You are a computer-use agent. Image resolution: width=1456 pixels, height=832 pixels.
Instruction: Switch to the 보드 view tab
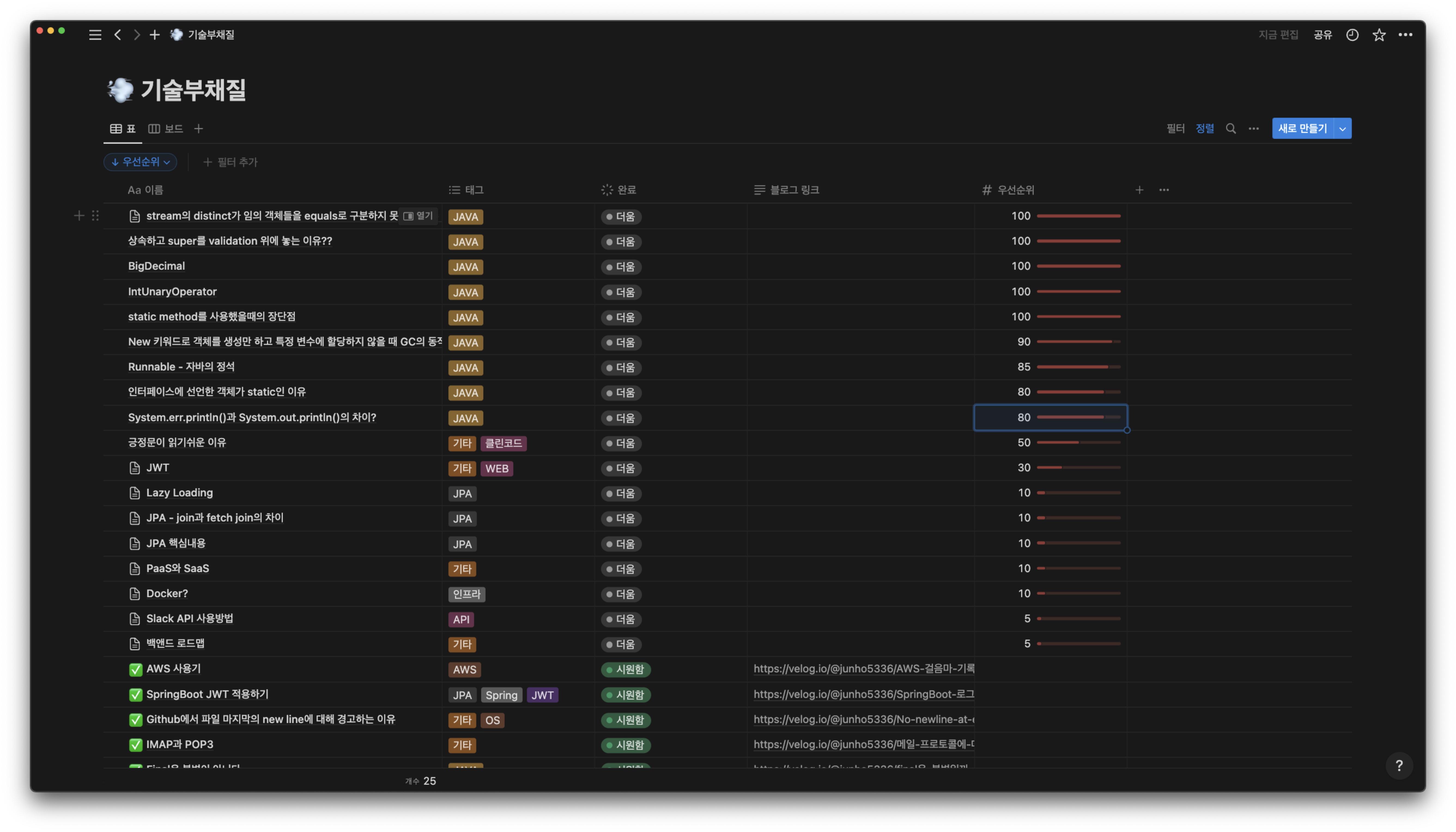tap(166, 129)
